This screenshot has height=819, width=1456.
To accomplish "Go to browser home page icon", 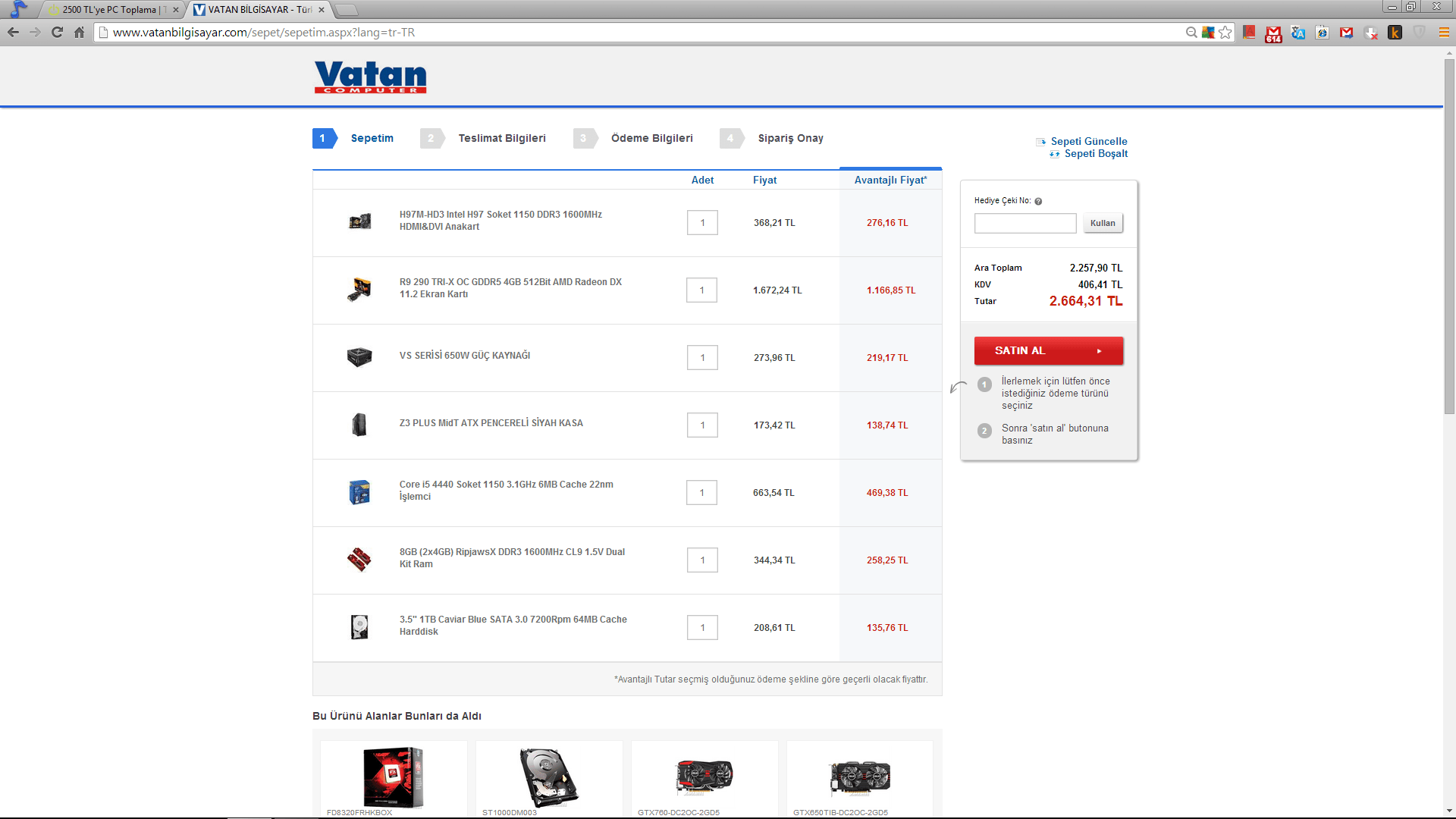I will pos(80,33).
